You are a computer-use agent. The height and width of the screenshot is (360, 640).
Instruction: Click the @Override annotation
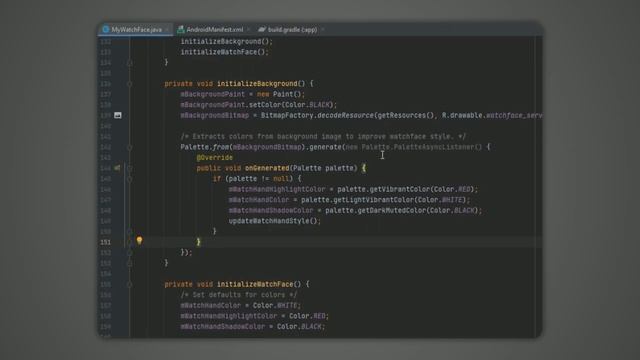pyautogui.click(x=215, y=158)
